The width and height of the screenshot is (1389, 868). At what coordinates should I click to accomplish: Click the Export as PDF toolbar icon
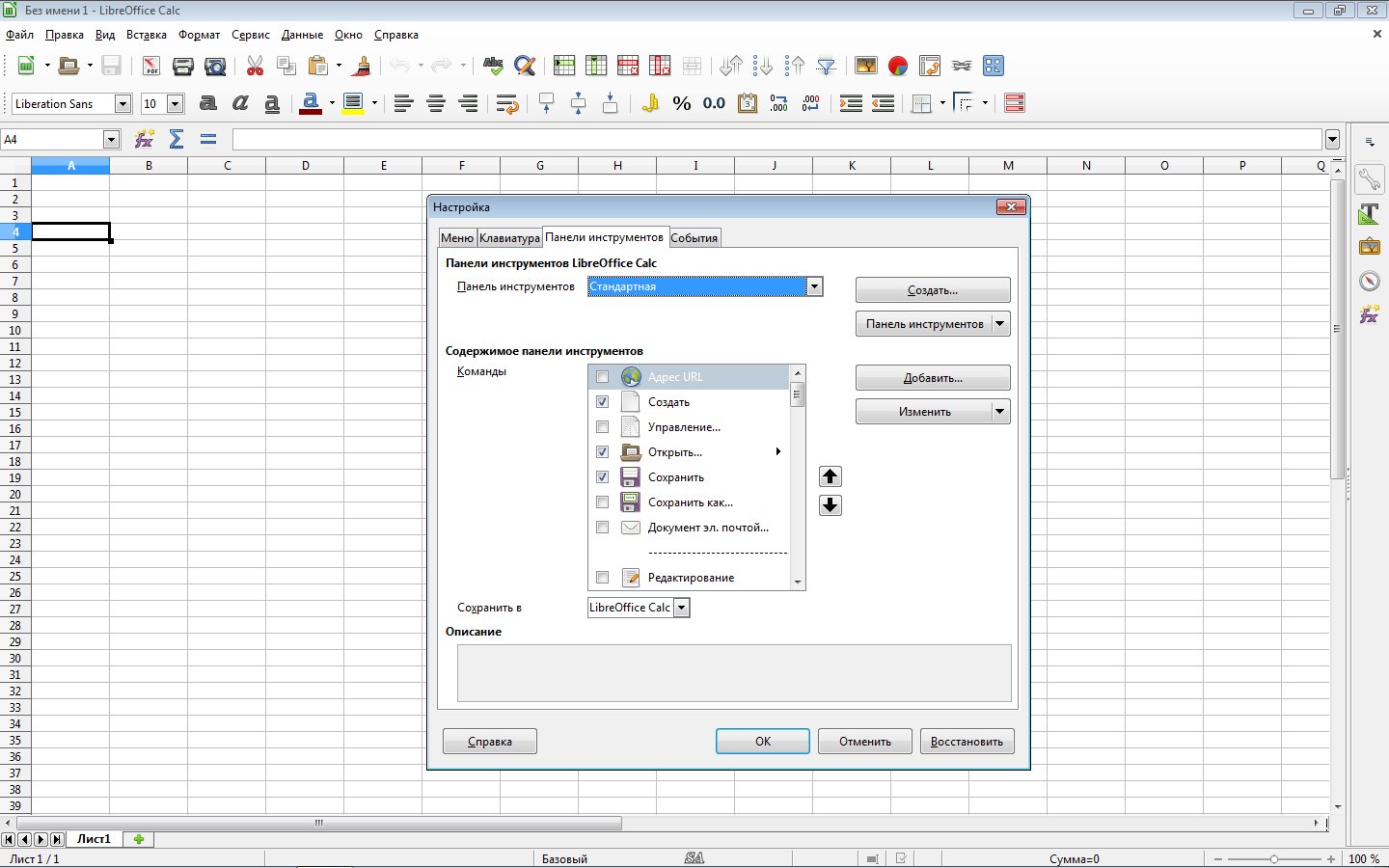point(151,66)
